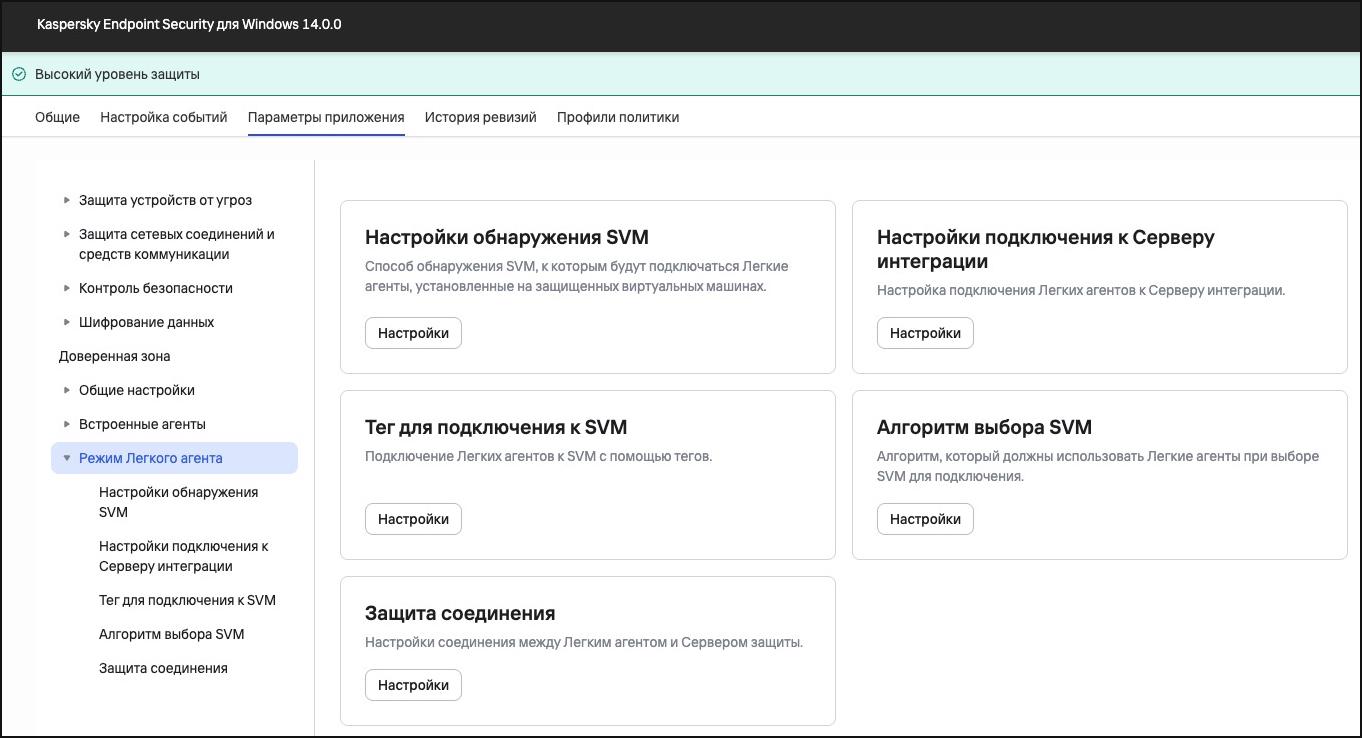Open Алгоритм выбора SVM in sidebar
This screenshot has width=1362, height=738.
(x=171, y=634)
